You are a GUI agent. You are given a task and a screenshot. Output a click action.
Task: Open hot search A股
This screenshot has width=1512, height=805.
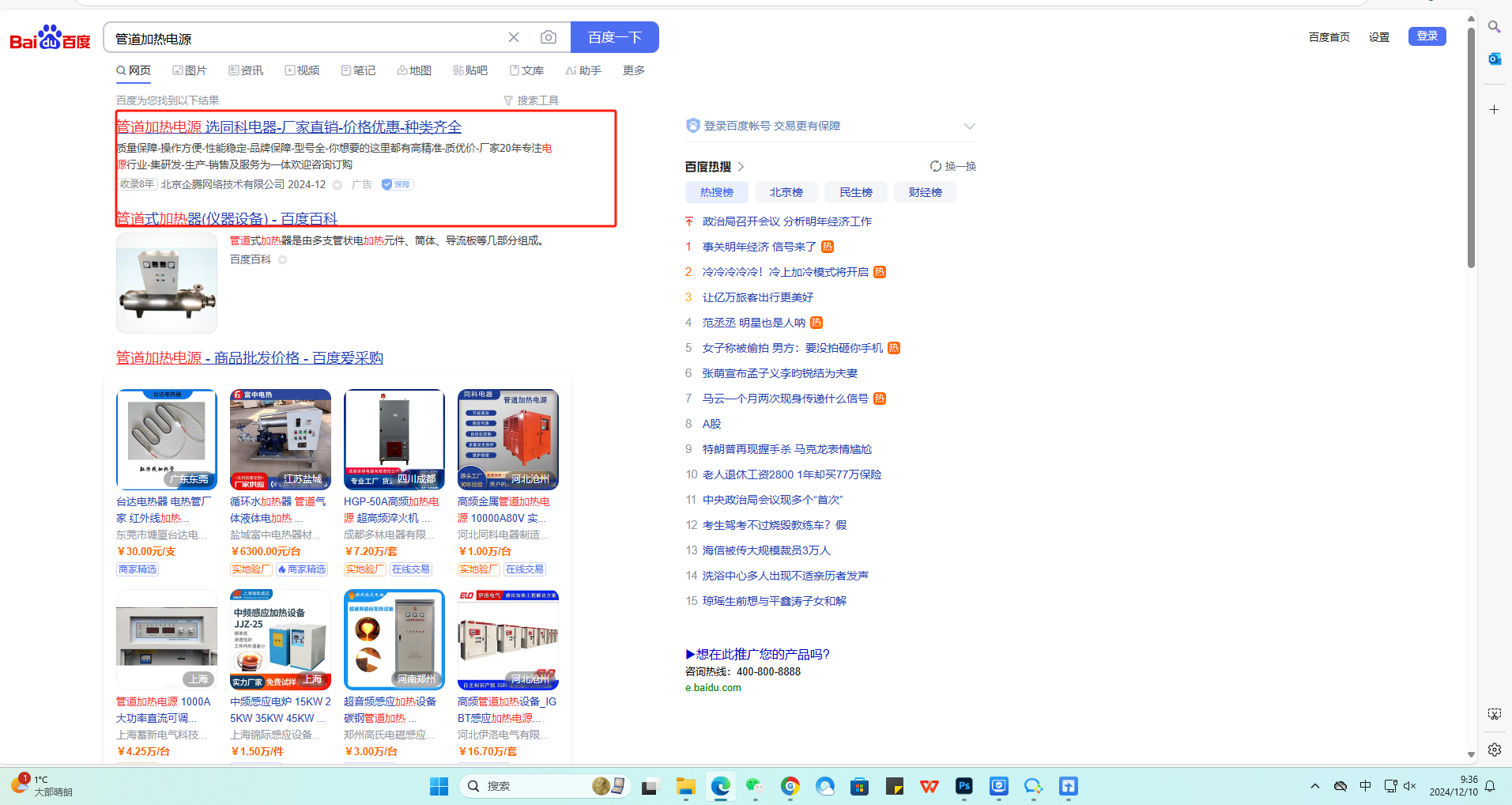tap(712, 424)
